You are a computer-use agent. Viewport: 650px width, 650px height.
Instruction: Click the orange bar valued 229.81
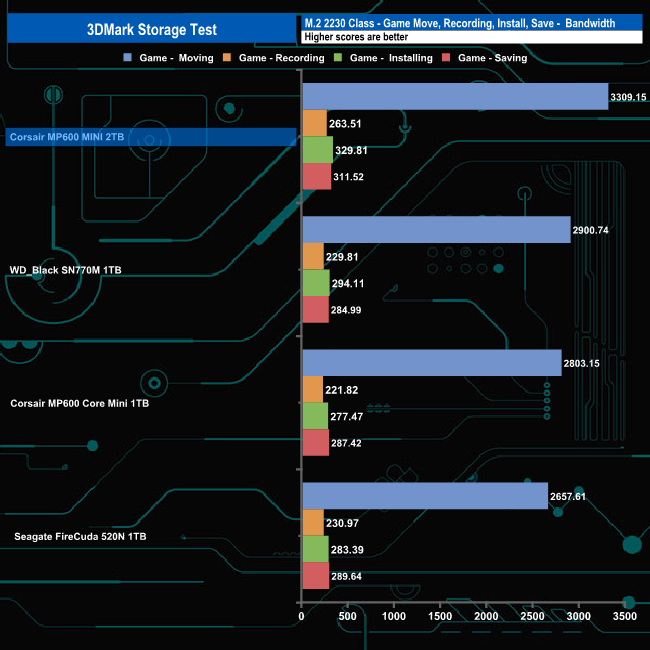click(313, 256)
